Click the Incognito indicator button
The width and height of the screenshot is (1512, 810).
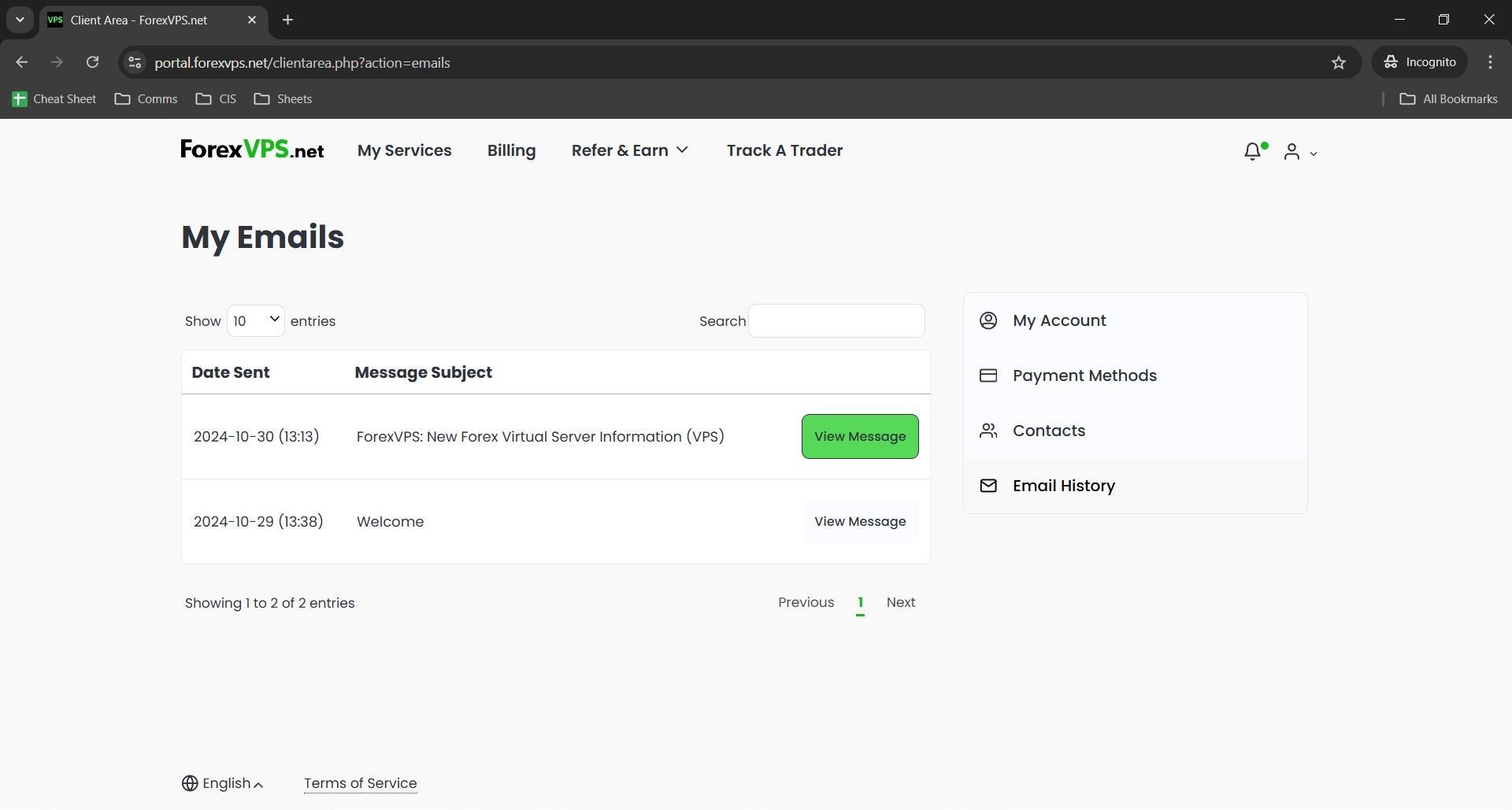point(1420,62)
